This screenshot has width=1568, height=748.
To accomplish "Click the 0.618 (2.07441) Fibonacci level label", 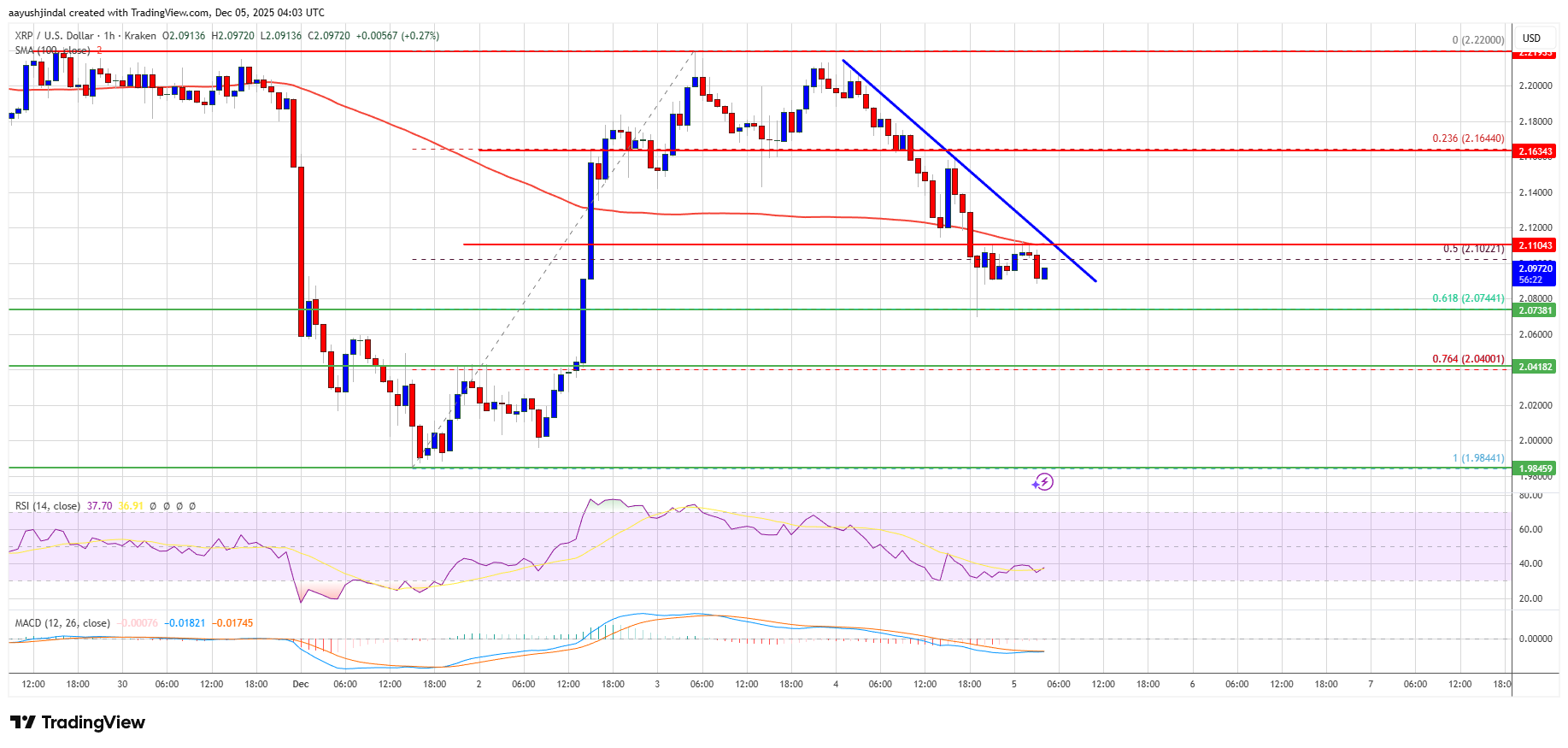I will 1468,298.
